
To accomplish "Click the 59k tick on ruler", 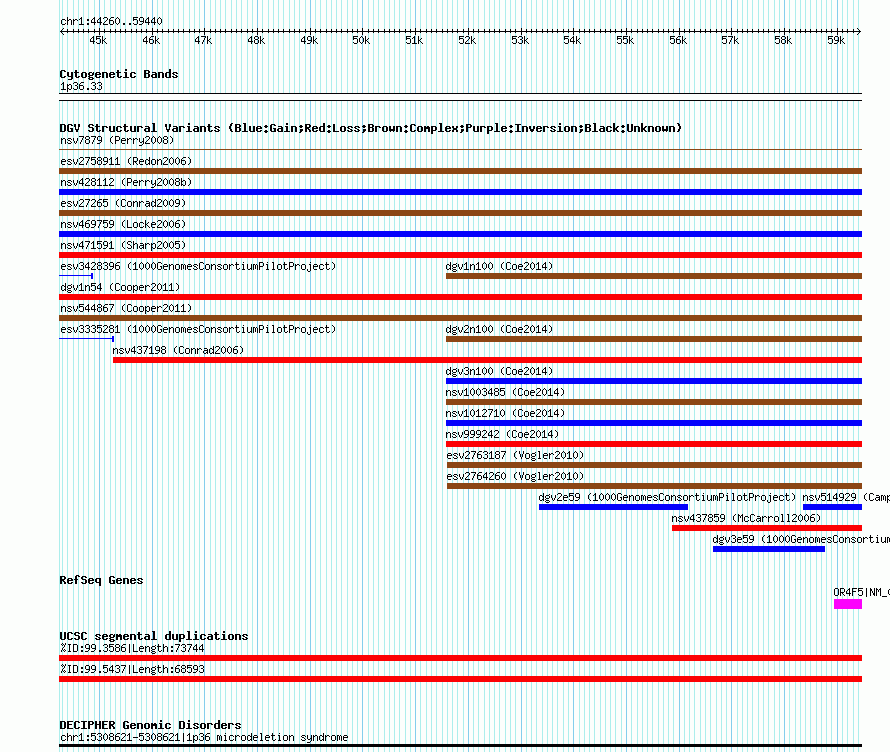I will pyautogui.click(x=836, y=31).
